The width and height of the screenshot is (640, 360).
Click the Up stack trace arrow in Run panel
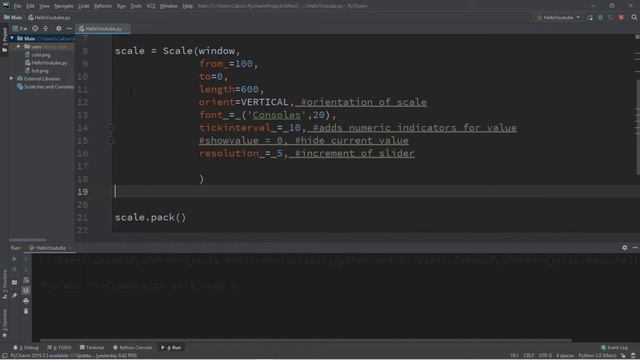(26, 259)
